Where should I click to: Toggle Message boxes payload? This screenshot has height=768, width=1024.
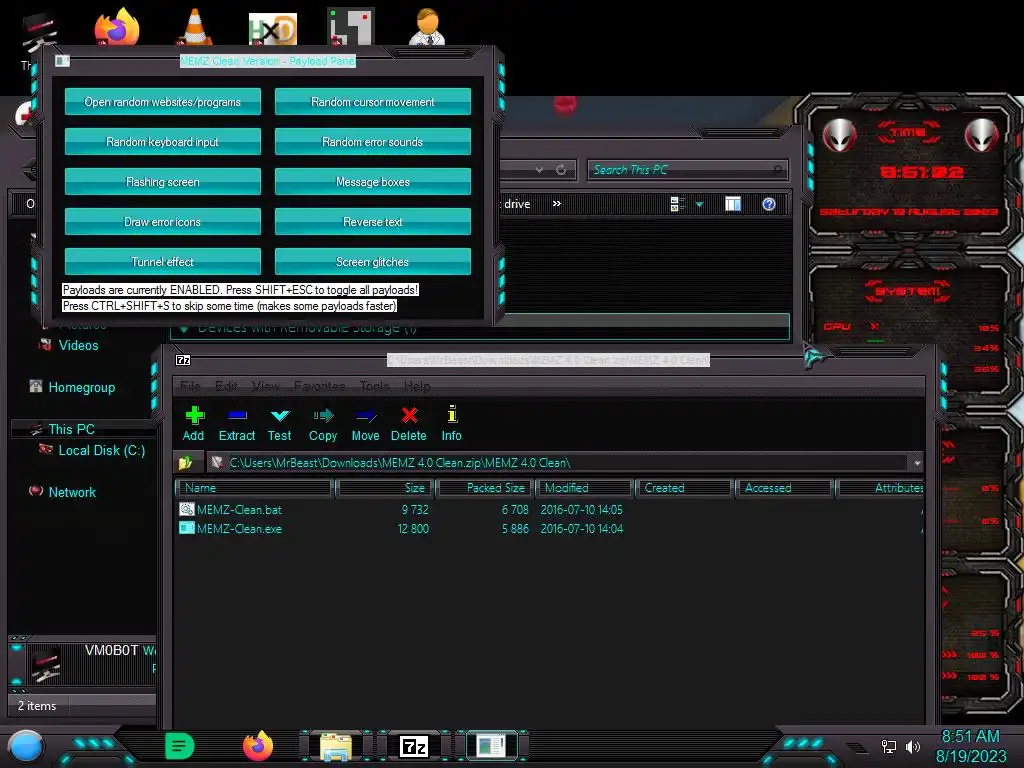pos(372,182)
